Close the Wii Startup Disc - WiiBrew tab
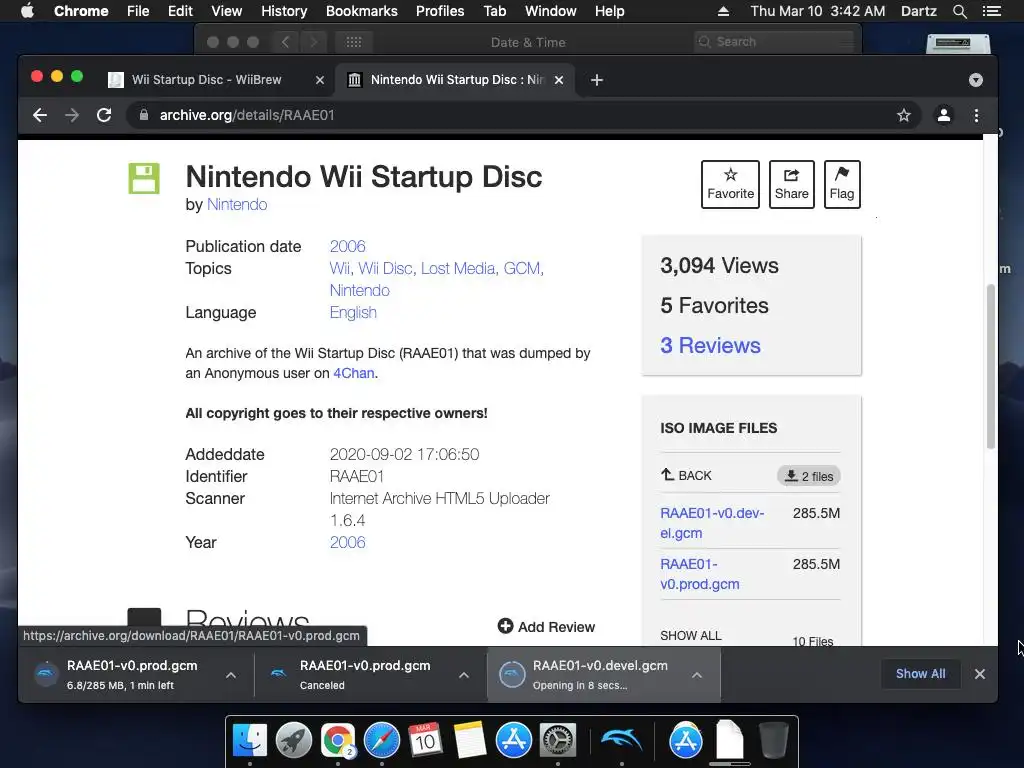The image size is (1024, 768). click(x=319, y=80)
